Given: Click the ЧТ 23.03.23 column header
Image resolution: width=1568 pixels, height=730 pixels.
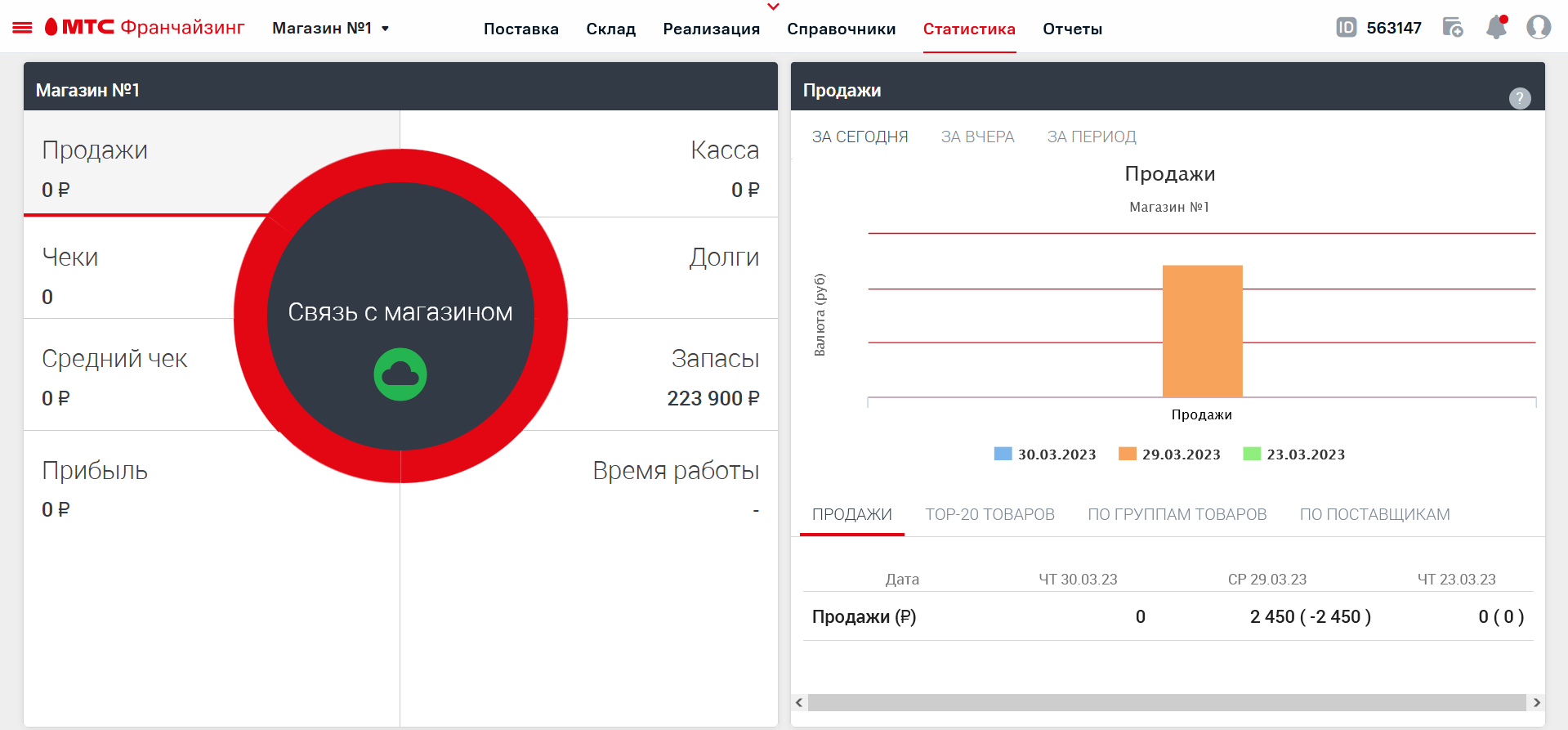Looking at the screenshot, I should (1456, 579).
